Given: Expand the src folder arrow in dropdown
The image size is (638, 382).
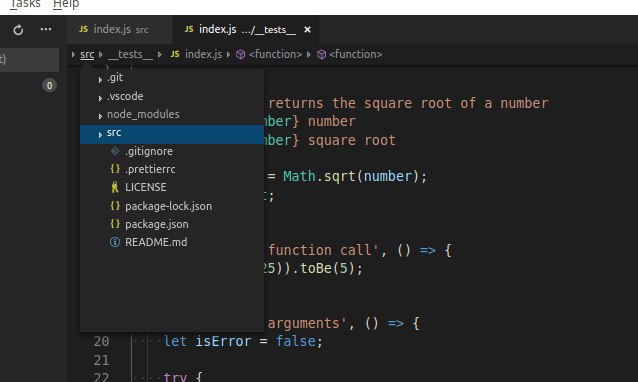Looking at the screenshot, I should 100,135.
